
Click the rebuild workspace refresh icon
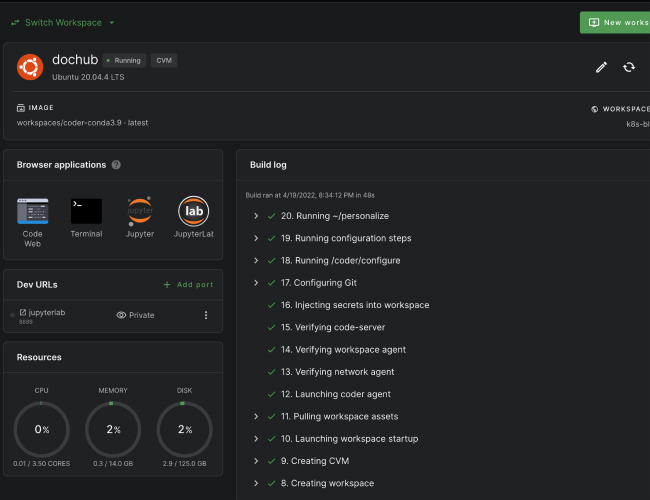tap(629, 67)
